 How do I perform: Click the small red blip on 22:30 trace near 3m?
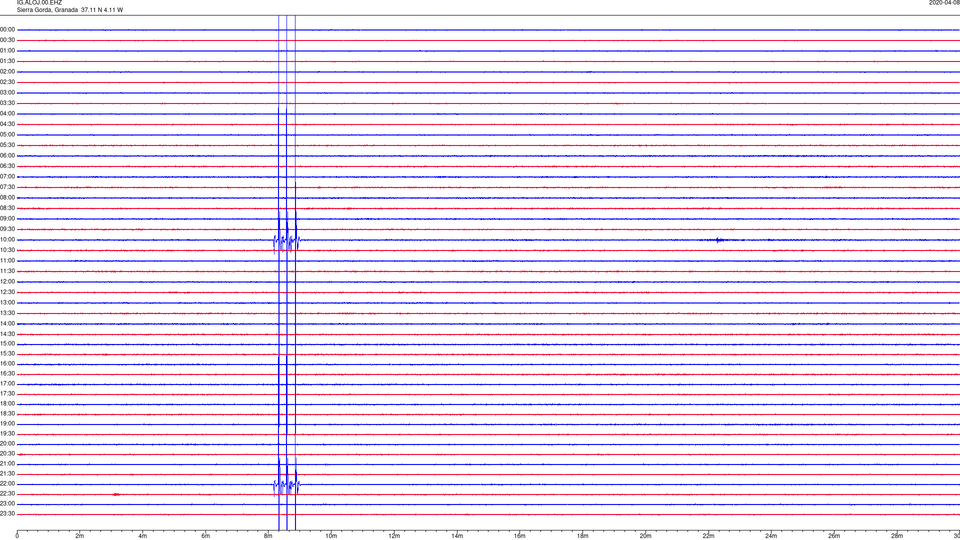[116, 494]
